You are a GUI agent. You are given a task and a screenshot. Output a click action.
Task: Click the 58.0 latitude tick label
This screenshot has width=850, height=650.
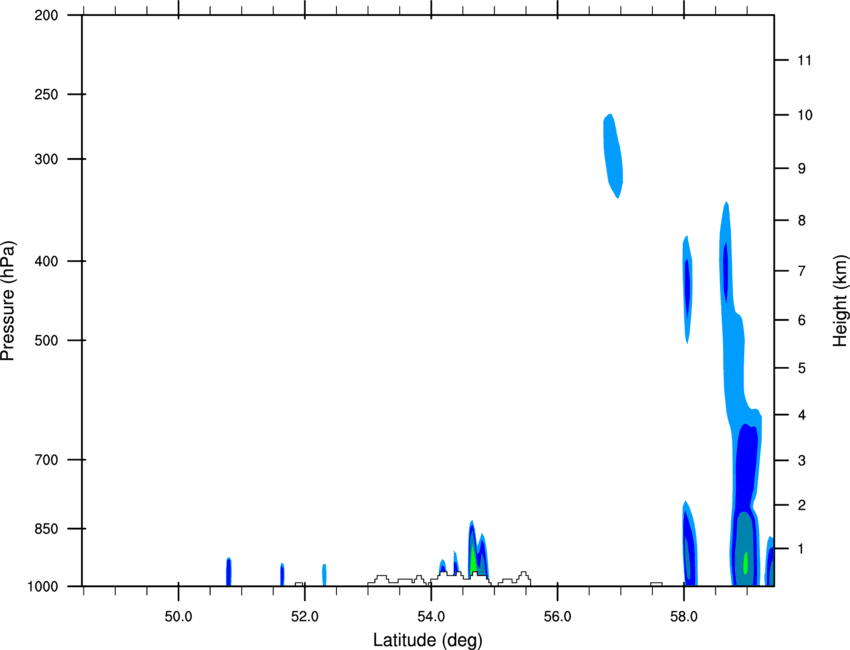[x=684, y=617]
